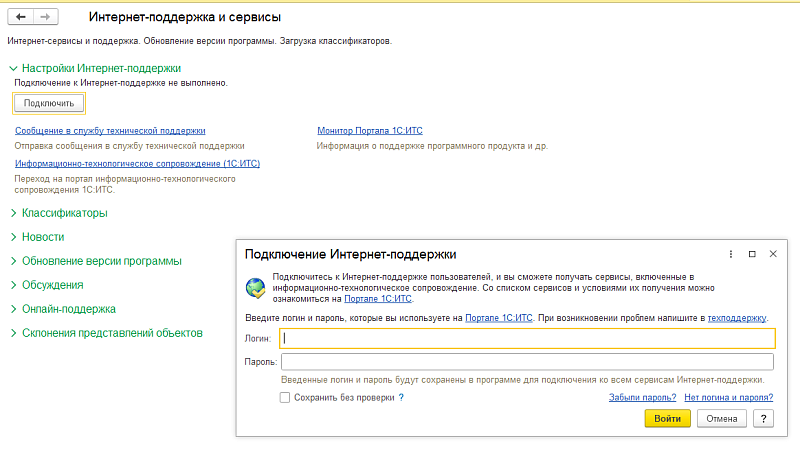Focus the Пароль input field
800x454 pixels.
tap(528, 362)
